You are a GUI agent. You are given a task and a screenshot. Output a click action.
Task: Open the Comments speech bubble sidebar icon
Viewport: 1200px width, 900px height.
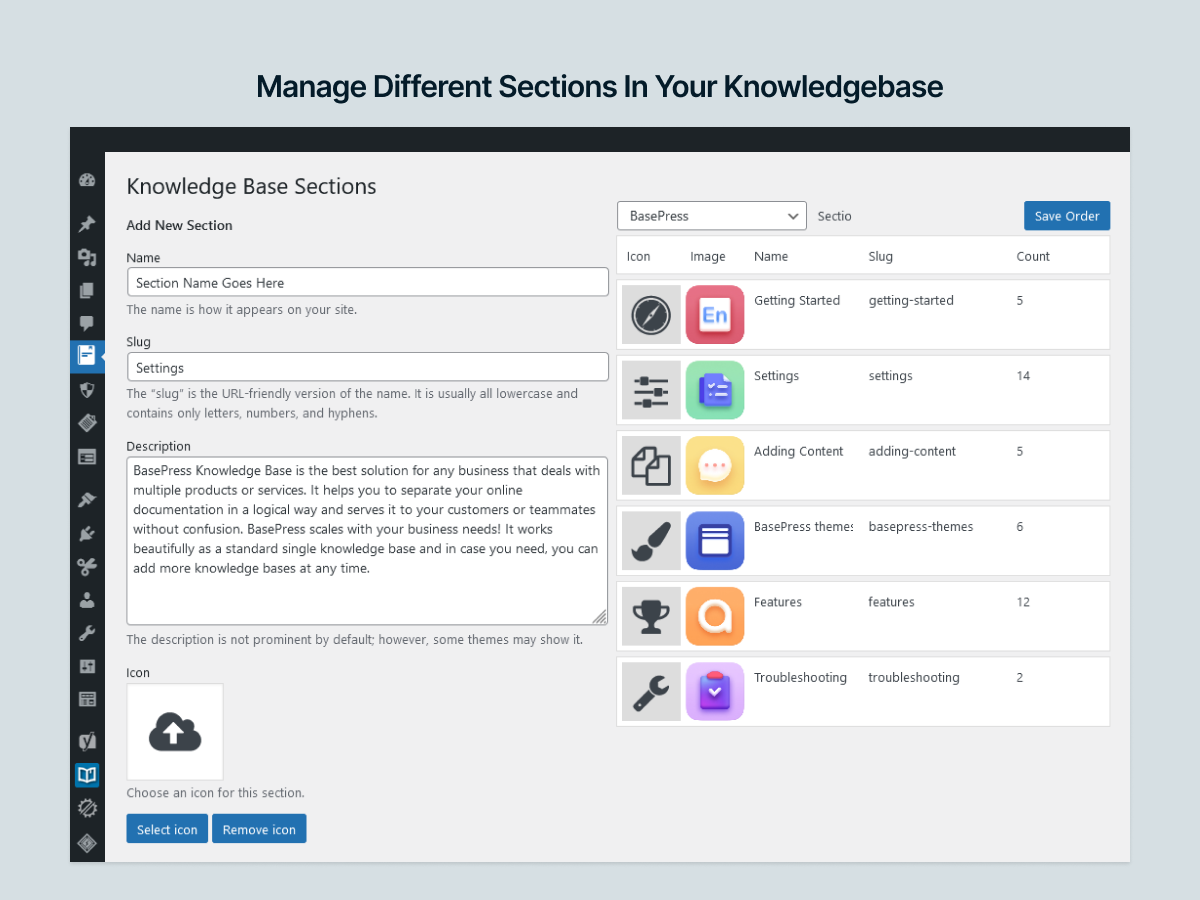pos(87,323)
